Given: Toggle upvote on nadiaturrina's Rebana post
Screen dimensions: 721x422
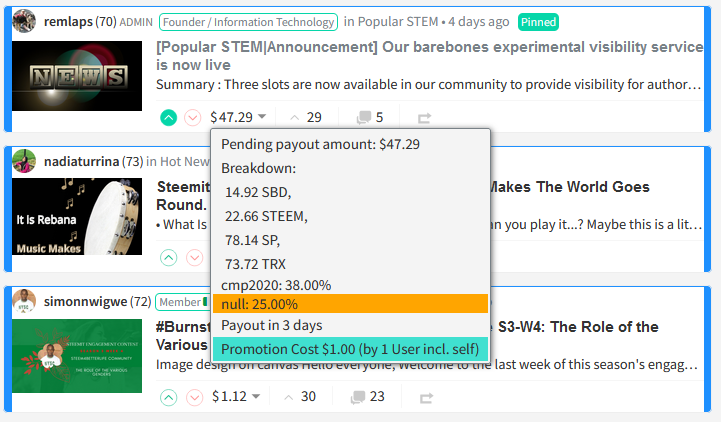Looking at the screenshot, I should click(x=169, y=258).
